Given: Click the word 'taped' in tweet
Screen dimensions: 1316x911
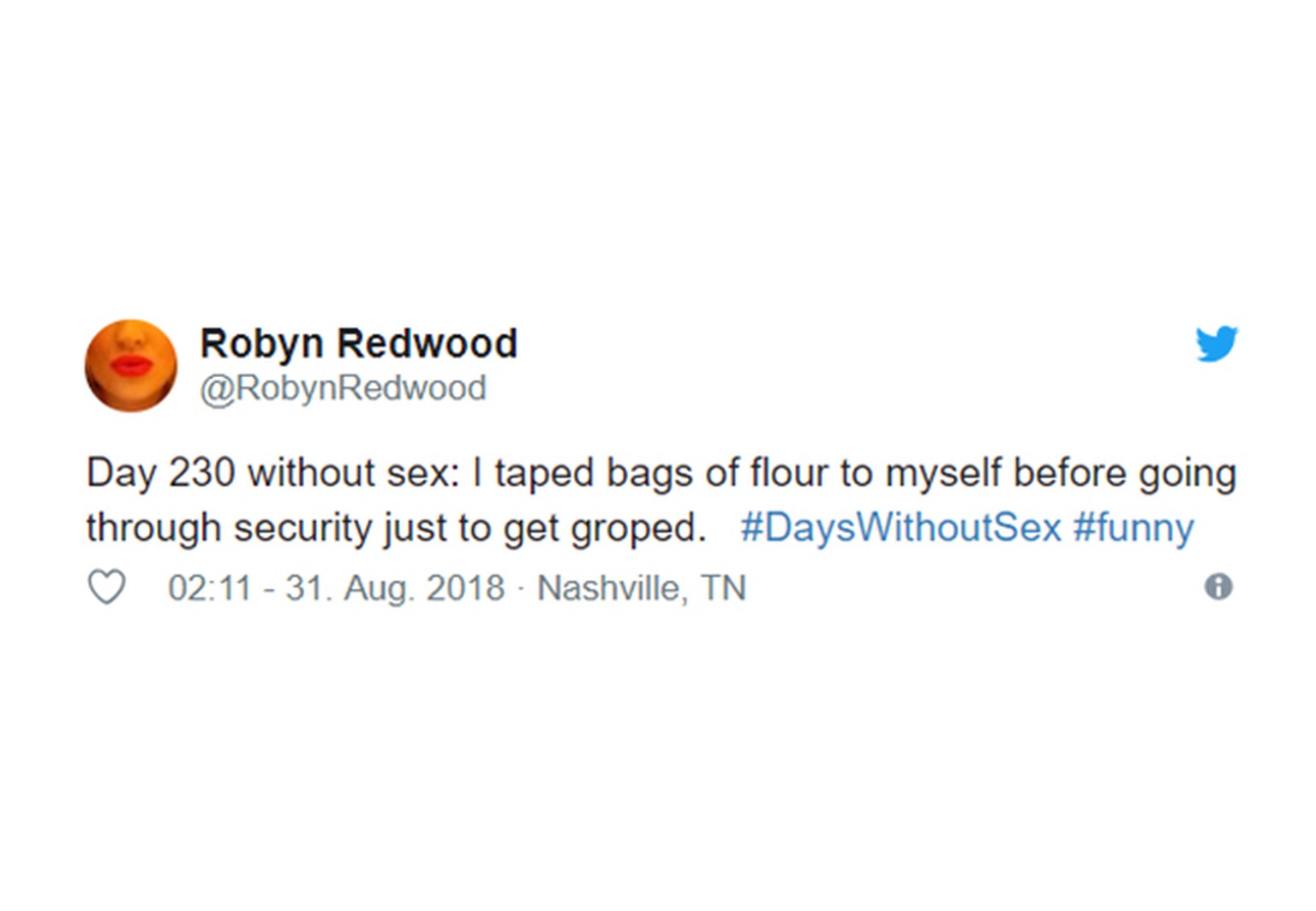Looking at the screenshot, I should click(x=544, y=474).
